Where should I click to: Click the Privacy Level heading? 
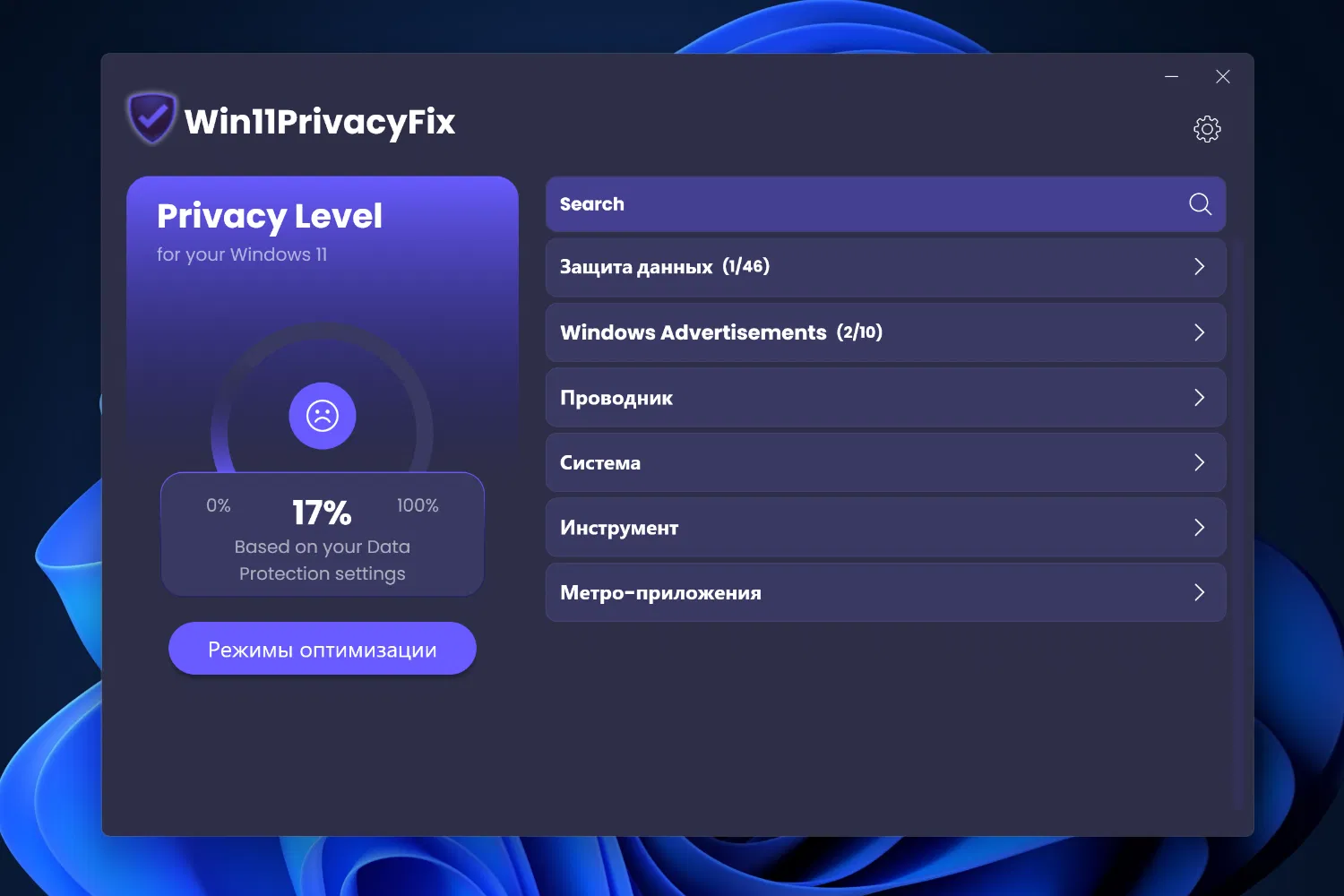coord(270,216)
